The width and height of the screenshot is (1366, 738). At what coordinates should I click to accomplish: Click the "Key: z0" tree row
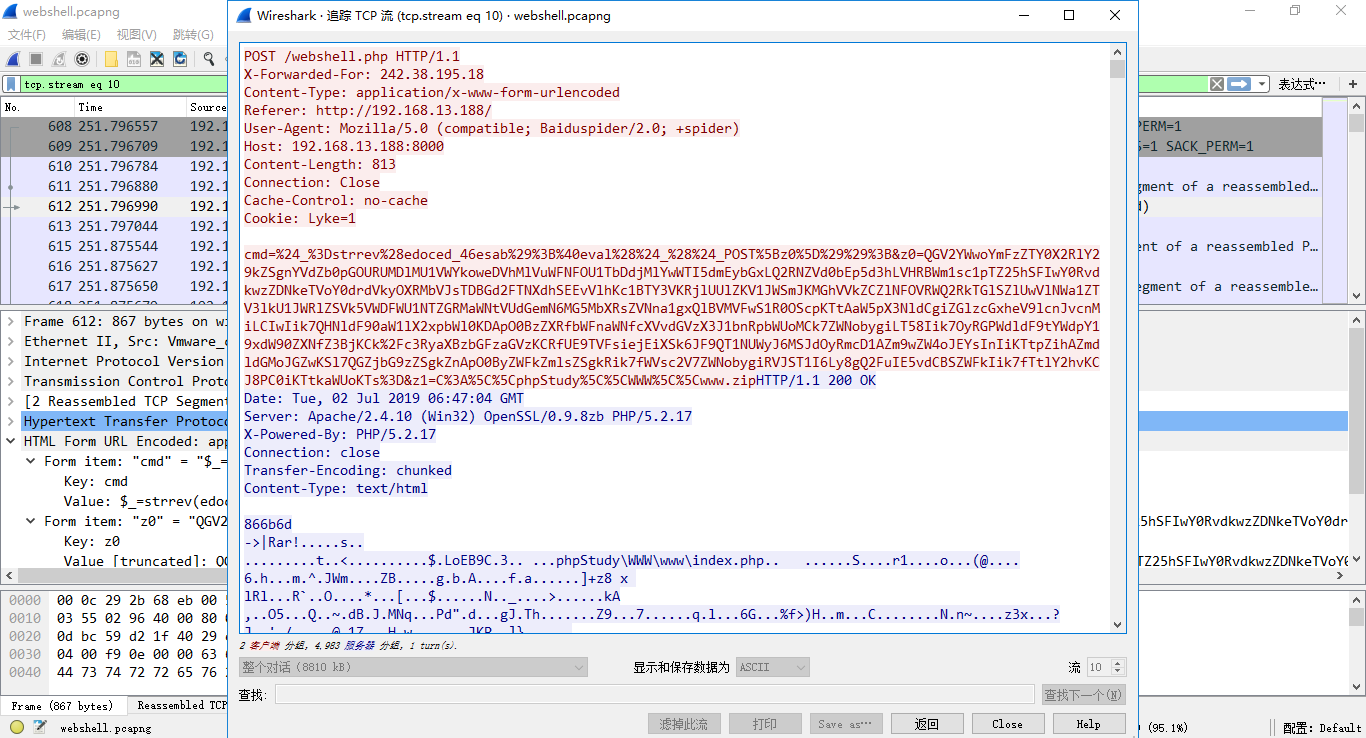[x=92, y=541]
